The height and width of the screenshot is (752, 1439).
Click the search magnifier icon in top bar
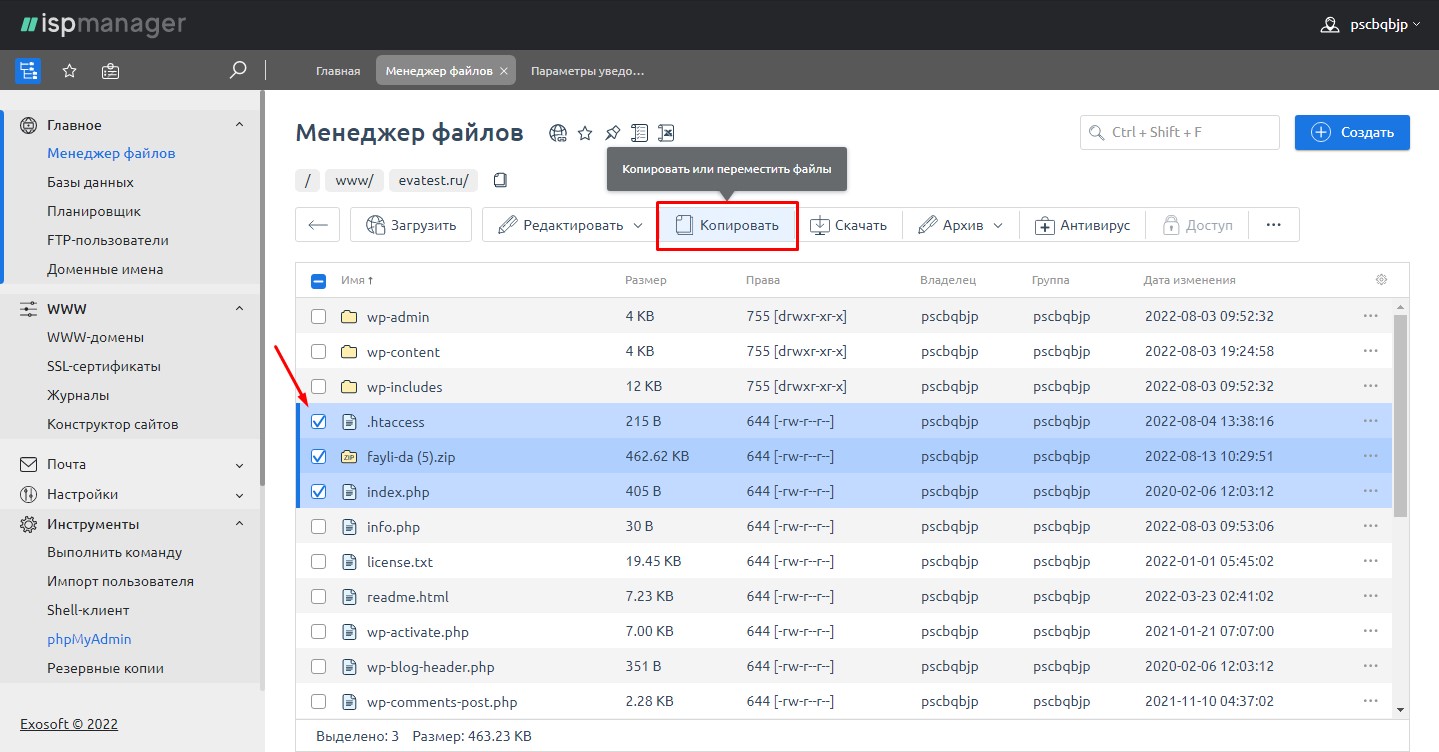point(238,70)
